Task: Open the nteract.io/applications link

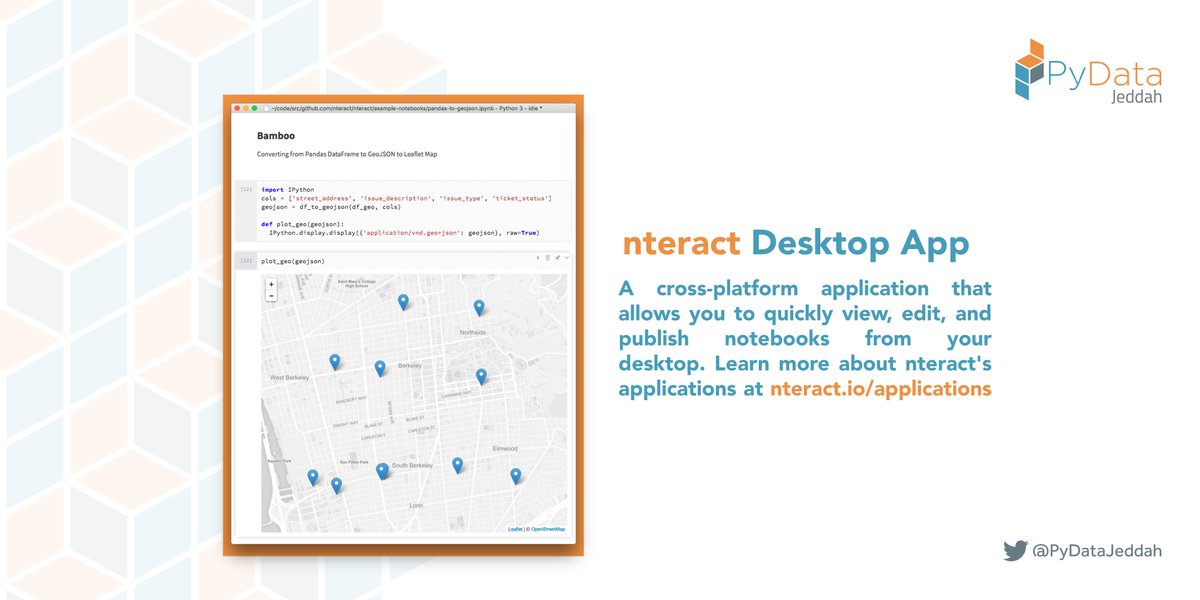Action: tap(880, 388)
